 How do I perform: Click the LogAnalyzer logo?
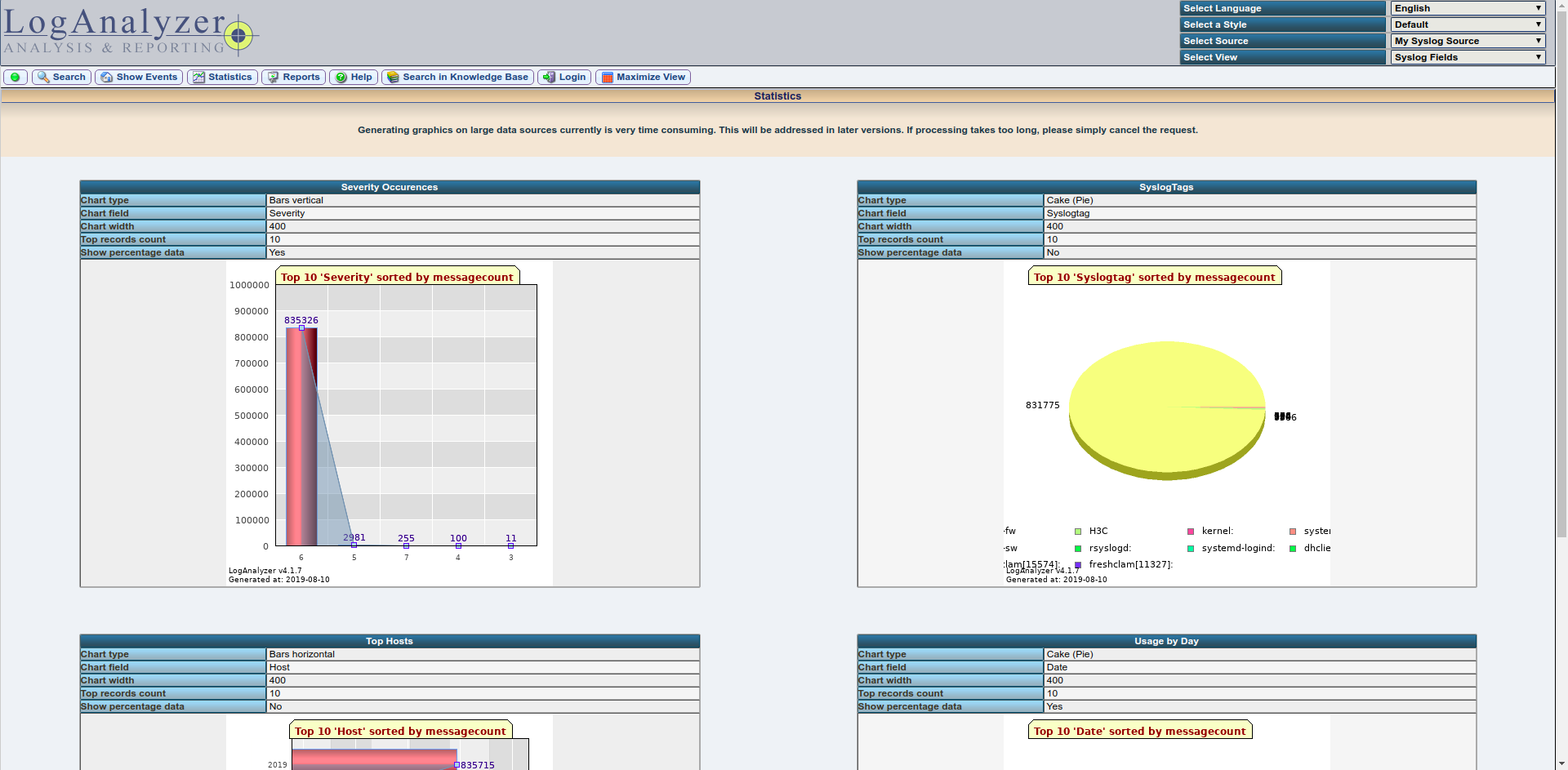click(131, 32)
